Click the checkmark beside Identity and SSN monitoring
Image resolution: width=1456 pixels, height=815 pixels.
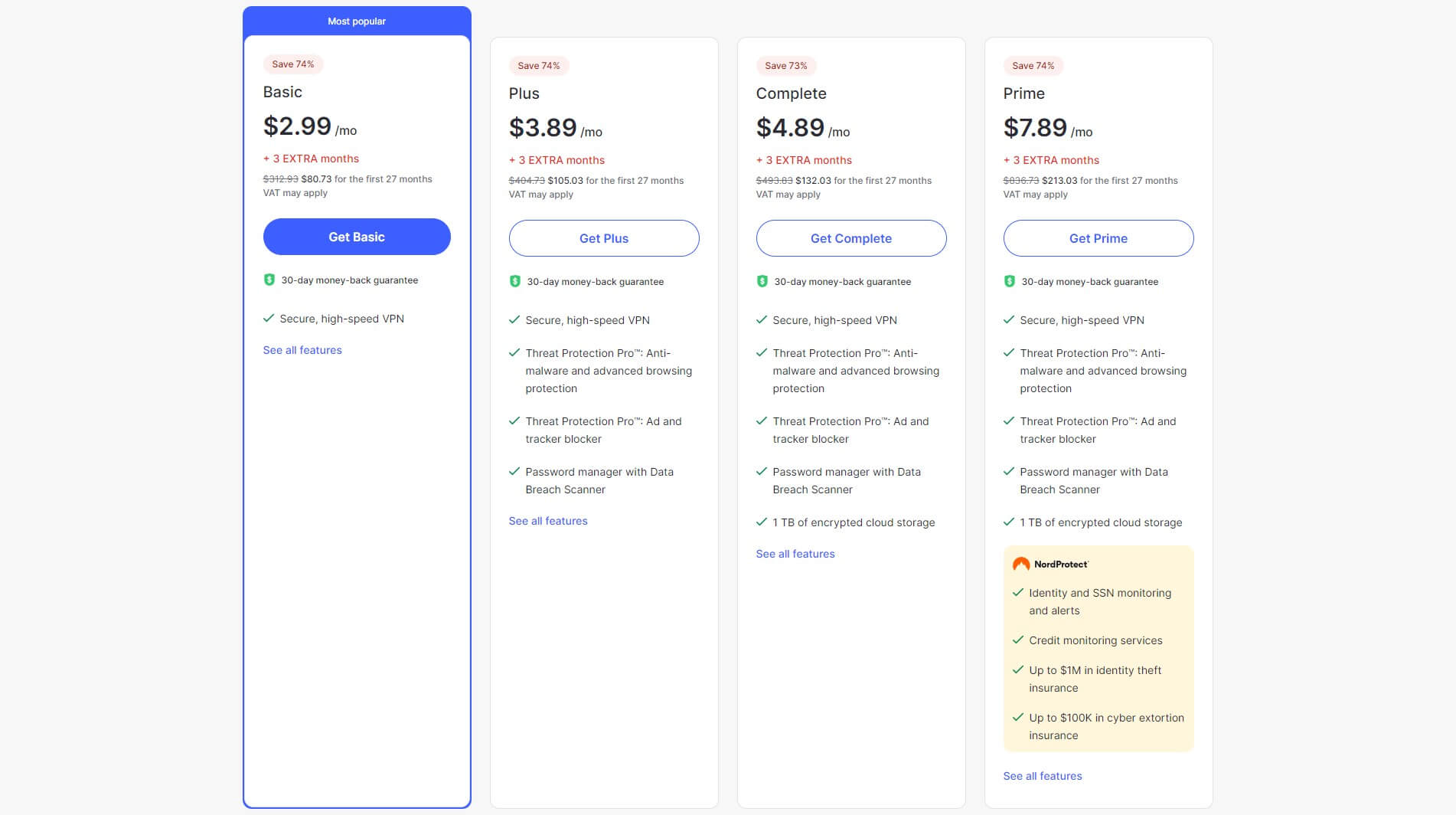coord(1018,592)
